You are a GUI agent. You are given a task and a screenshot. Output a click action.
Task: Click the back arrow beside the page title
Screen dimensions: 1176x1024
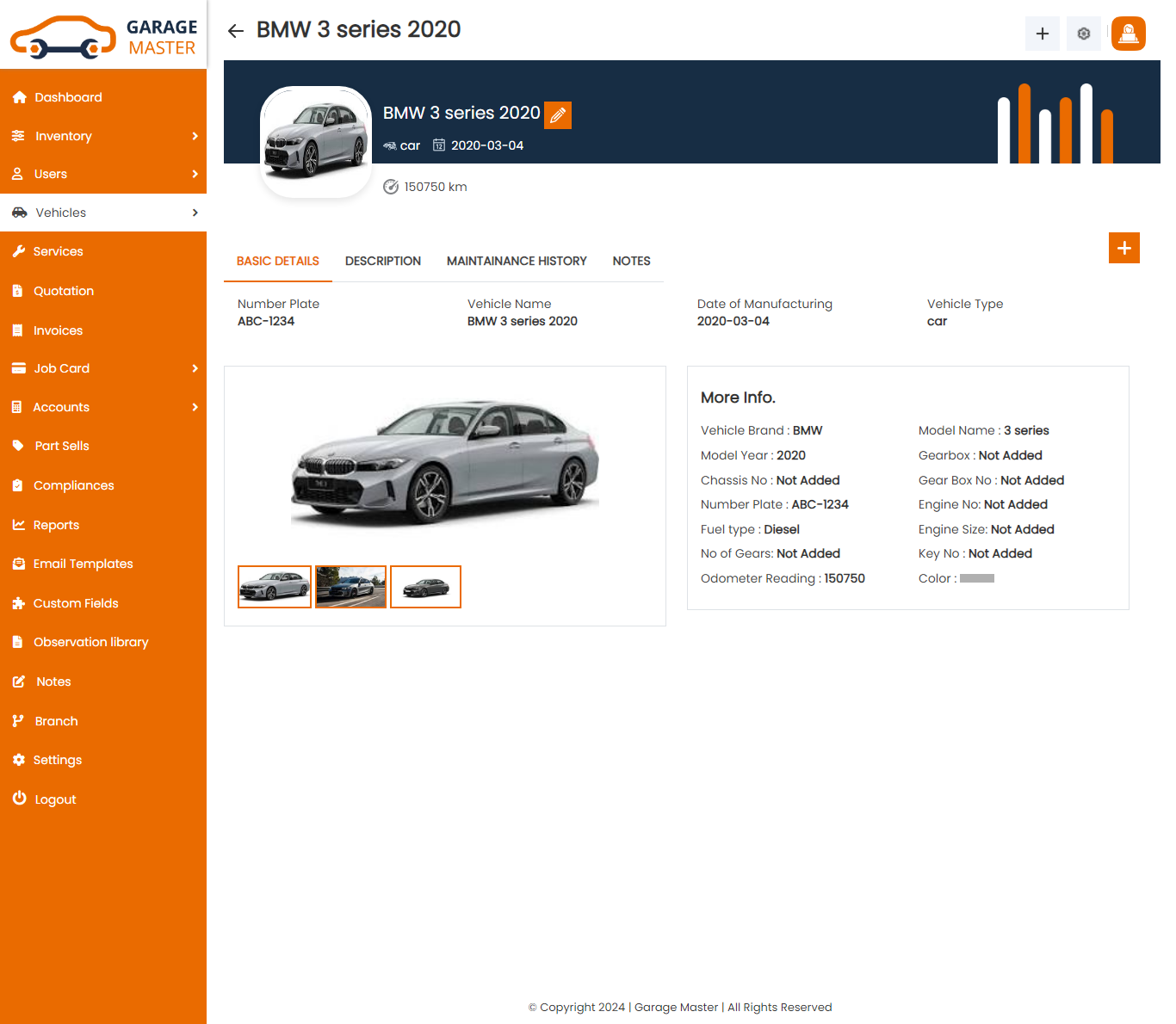(x=236, y=31)
